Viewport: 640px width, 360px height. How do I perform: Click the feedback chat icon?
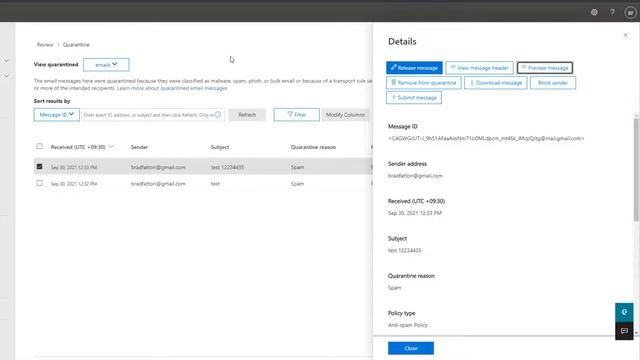(x=624, y=331)
